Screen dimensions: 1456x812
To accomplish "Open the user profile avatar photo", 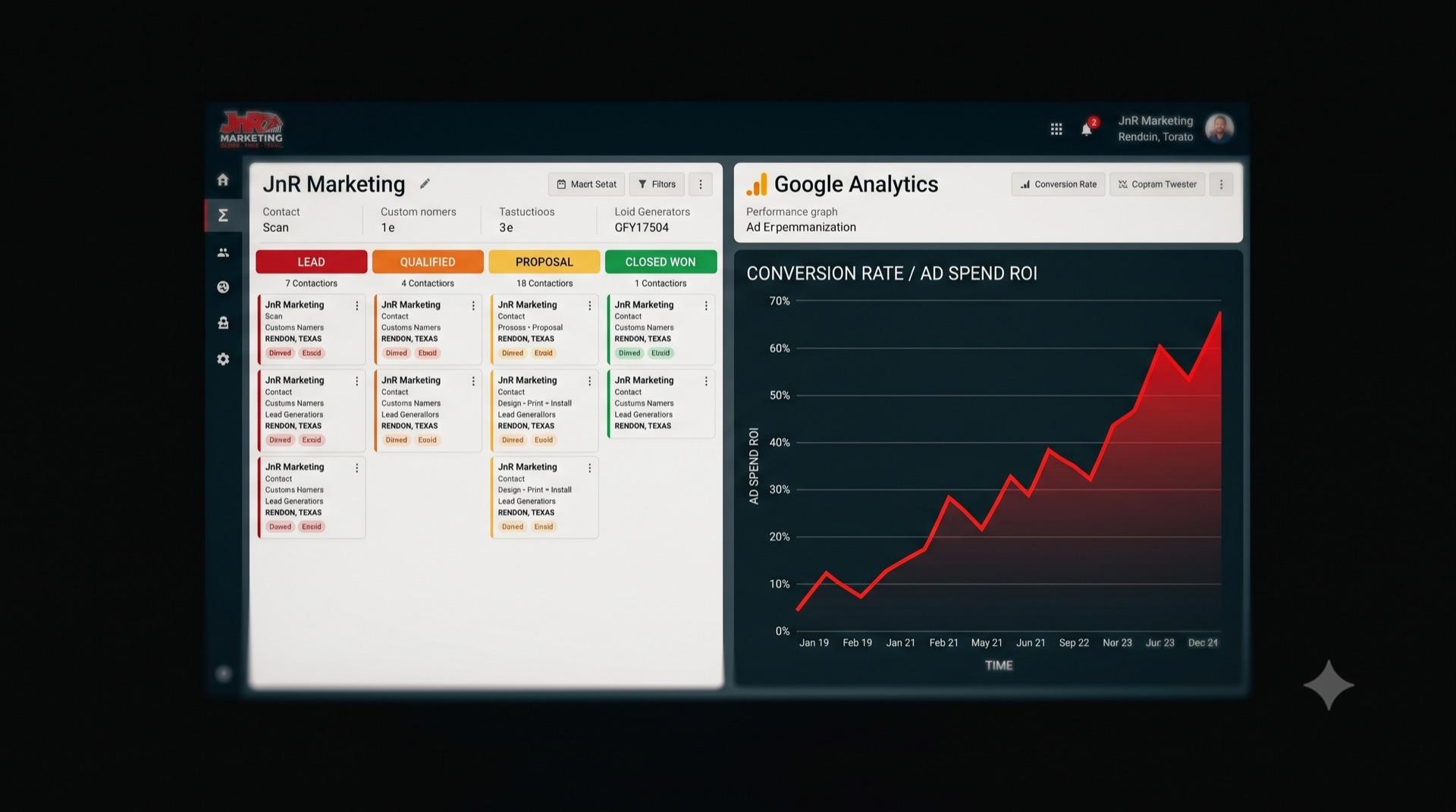I will (x=1219, y=128).
